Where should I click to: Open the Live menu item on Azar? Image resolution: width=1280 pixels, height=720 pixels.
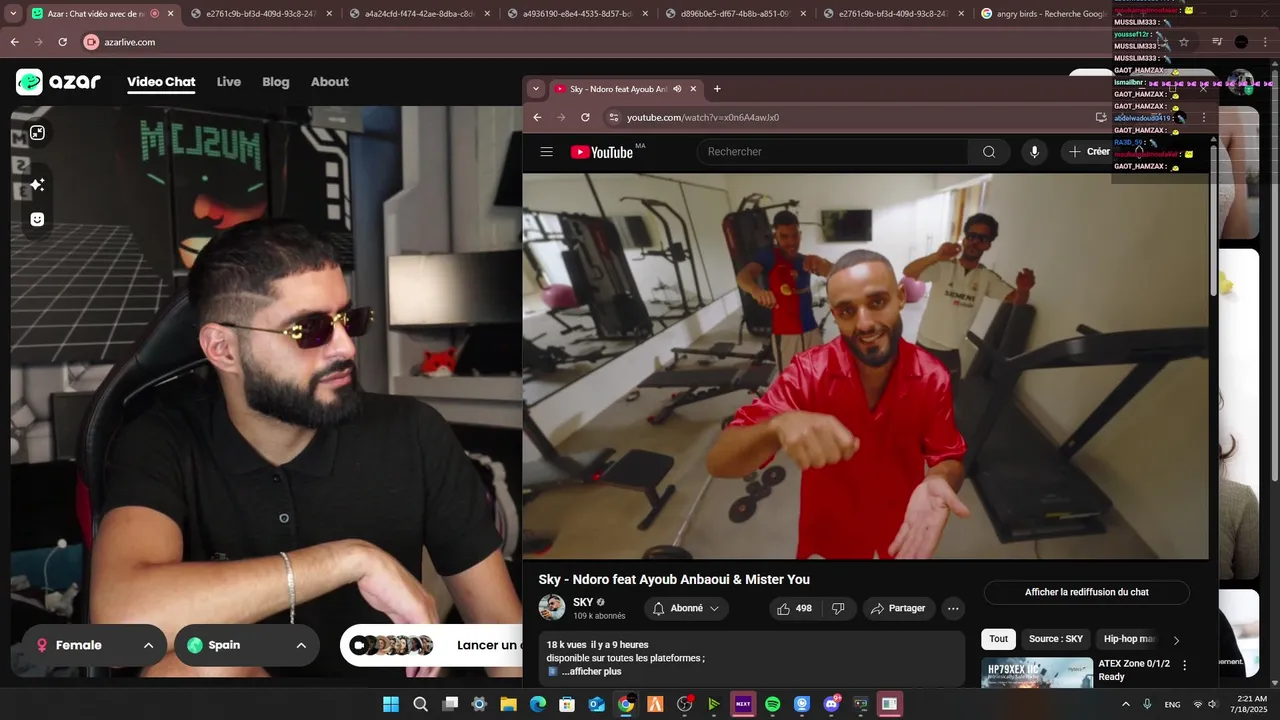click(229, 82)
